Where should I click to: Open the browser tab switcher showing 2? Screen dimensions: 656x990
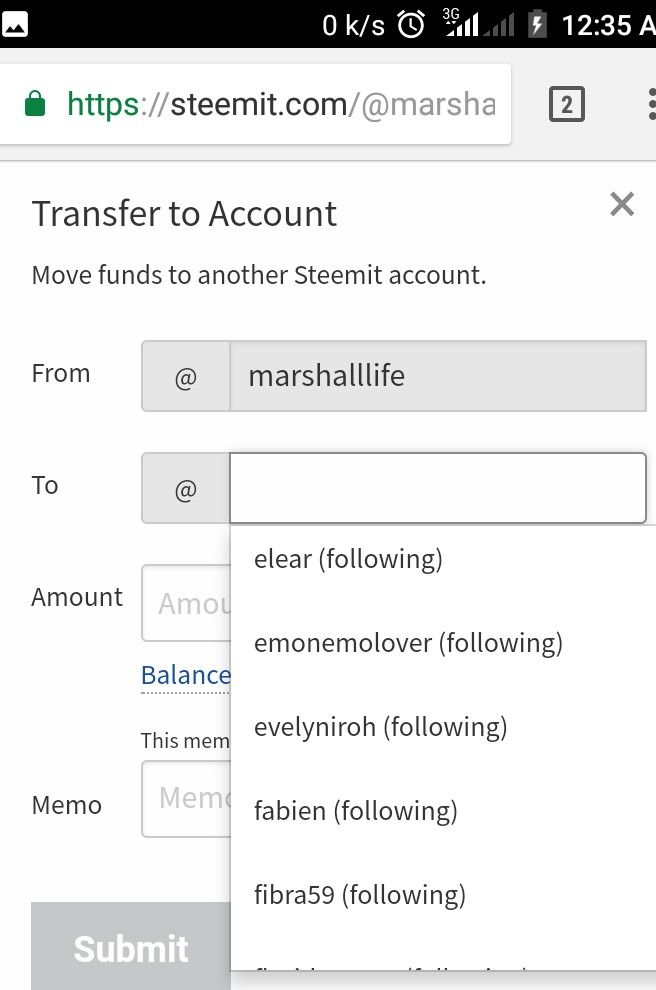click(566, 104)
